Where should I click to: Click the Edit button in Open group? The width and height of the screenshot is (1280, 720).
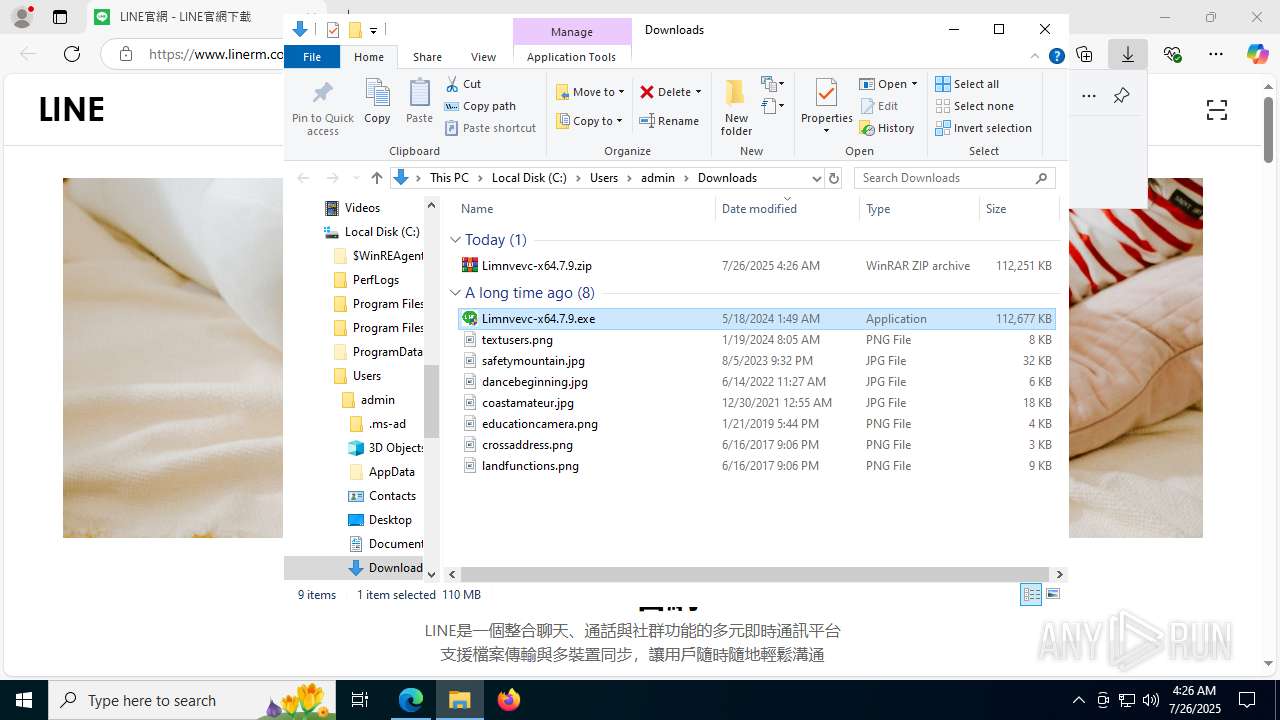click(879, 106)
